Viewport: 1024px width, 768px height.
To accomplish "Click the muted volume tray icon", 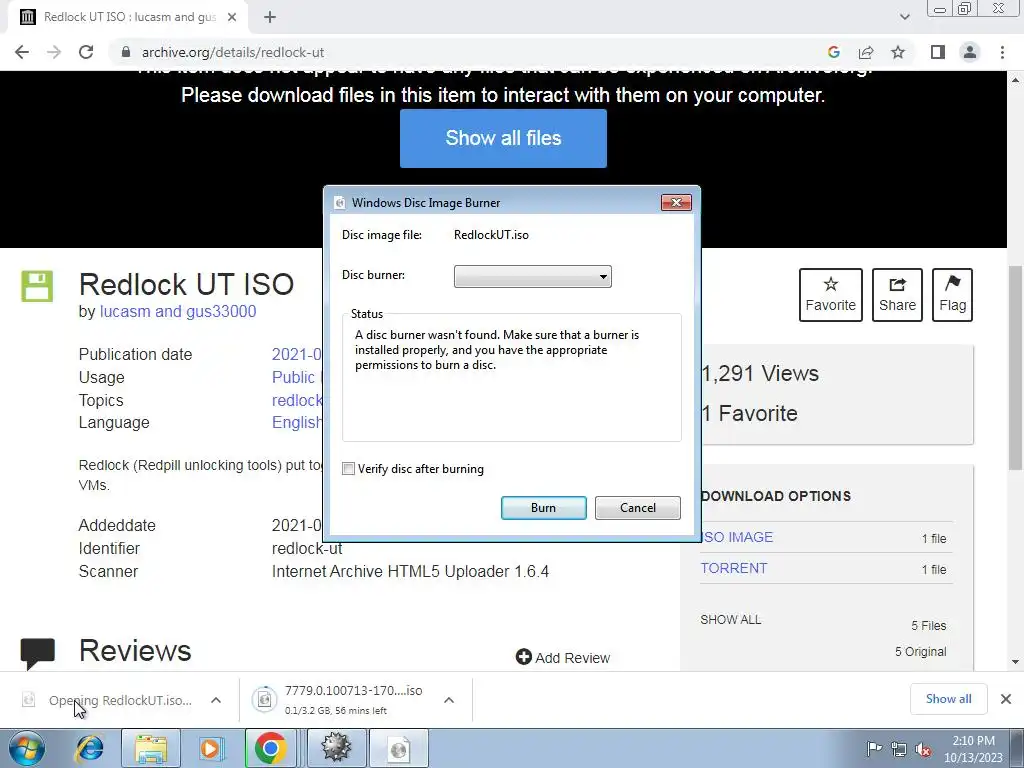I will [x=923, y=748].
